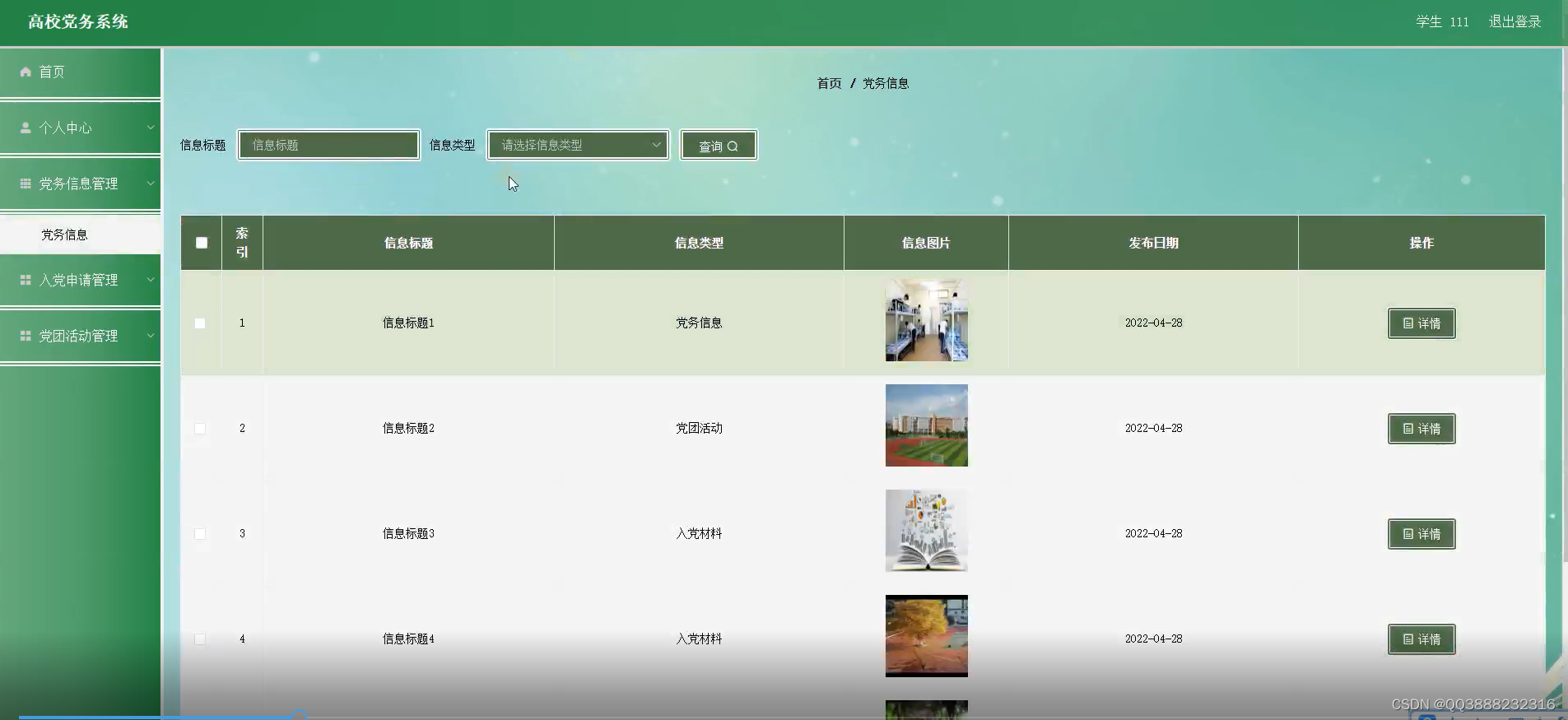Screen dimensions: 1568x720
Task: Open the 请选择信息类型 dropdown
Action: coord(578,145)
